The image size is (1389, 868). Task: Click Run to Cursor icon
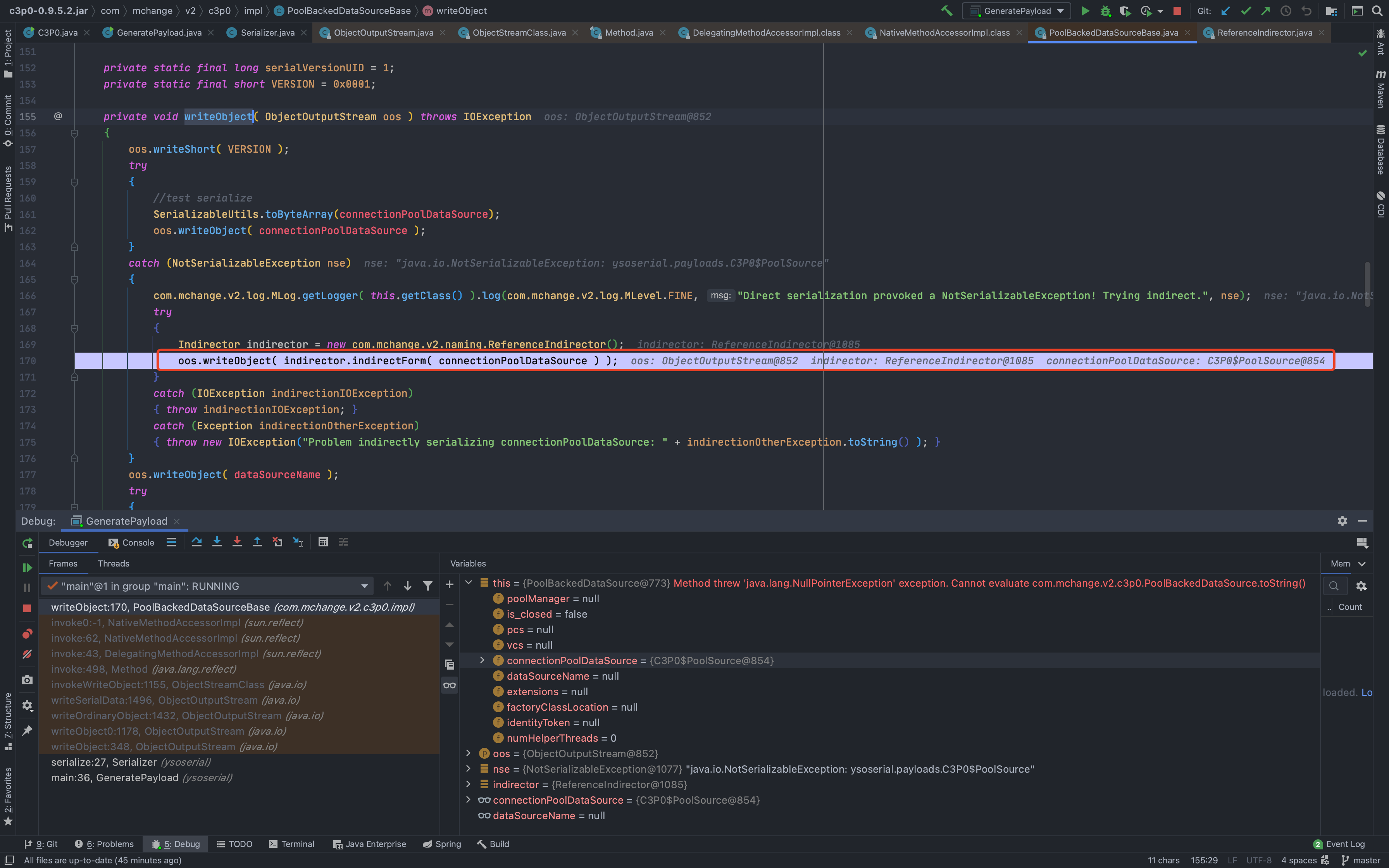tap(298, 542)
